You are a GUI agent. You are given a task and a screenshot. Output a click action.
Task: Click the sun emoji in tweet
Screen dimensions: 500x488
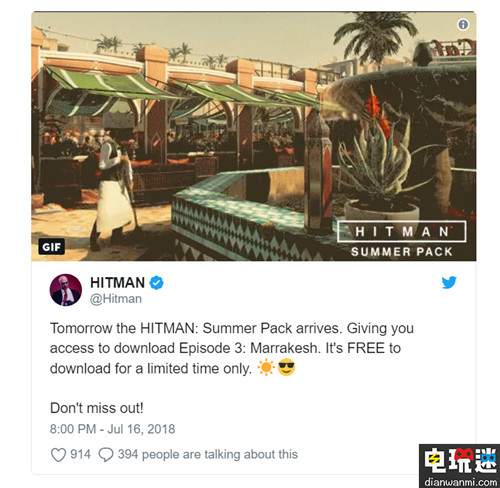pyautogui.click(x=266, y=367)
